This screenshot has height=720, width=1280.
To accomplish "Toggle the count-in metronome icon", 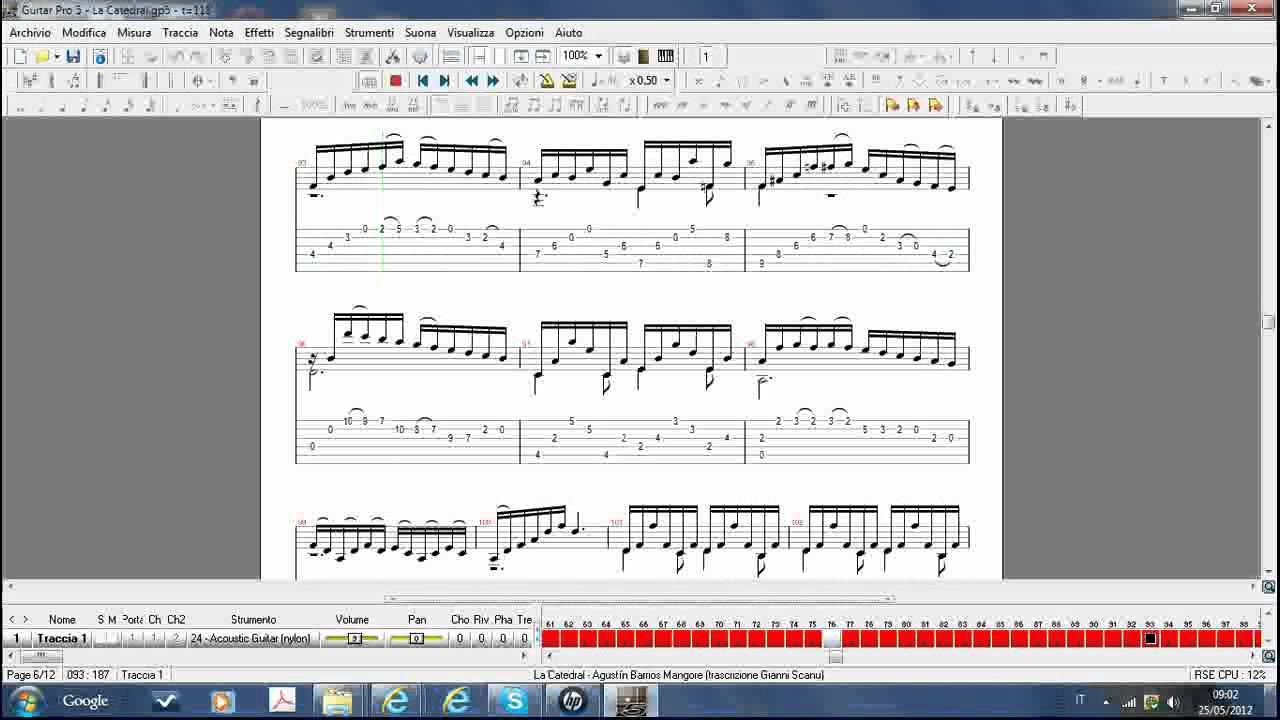I will pyautogui.click(x=569, y=81).
